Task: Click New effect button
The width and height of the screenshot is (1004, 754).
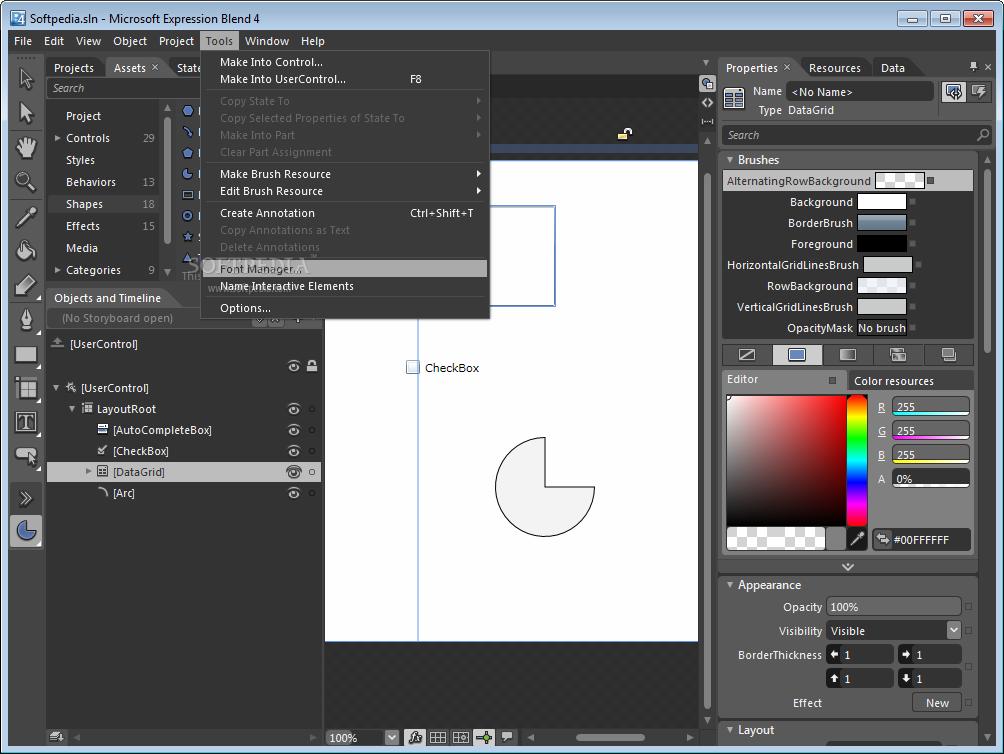Action: [x=937, y=703]
